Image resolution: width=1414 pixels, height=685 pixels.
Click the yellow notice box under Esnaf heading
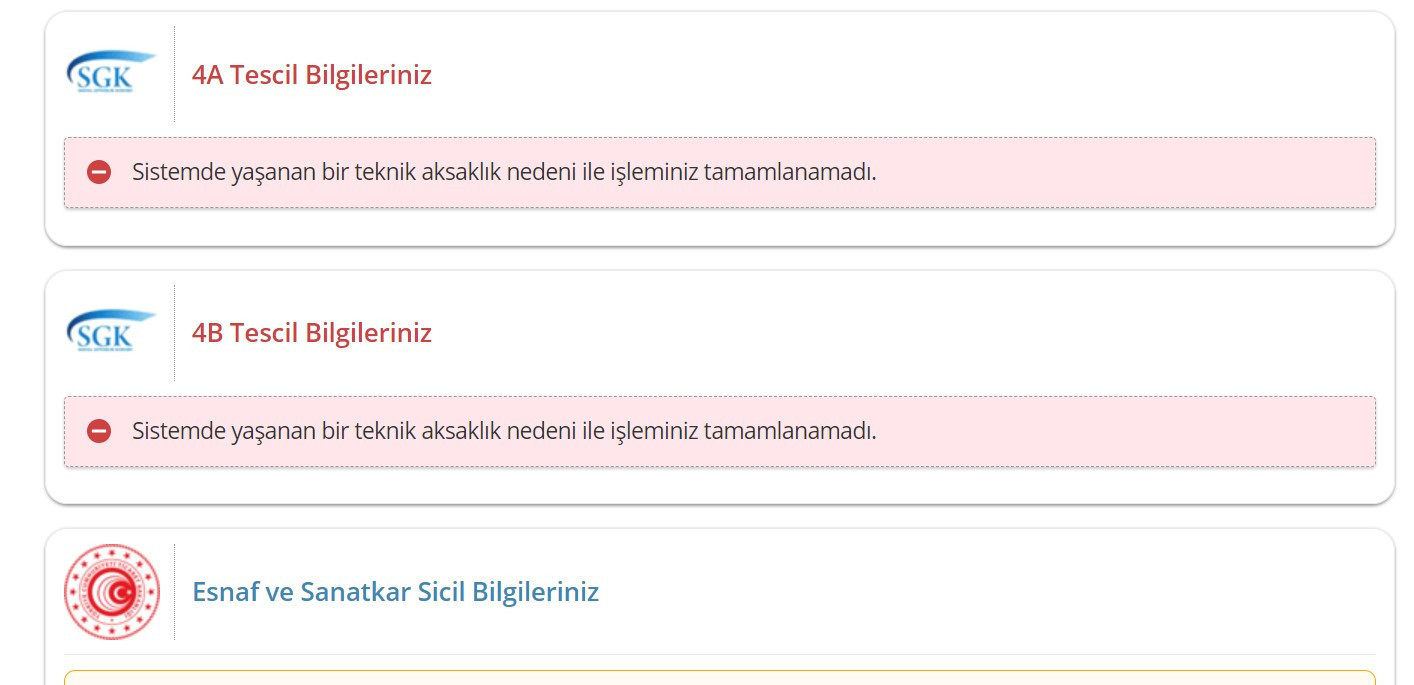[719, 678]
